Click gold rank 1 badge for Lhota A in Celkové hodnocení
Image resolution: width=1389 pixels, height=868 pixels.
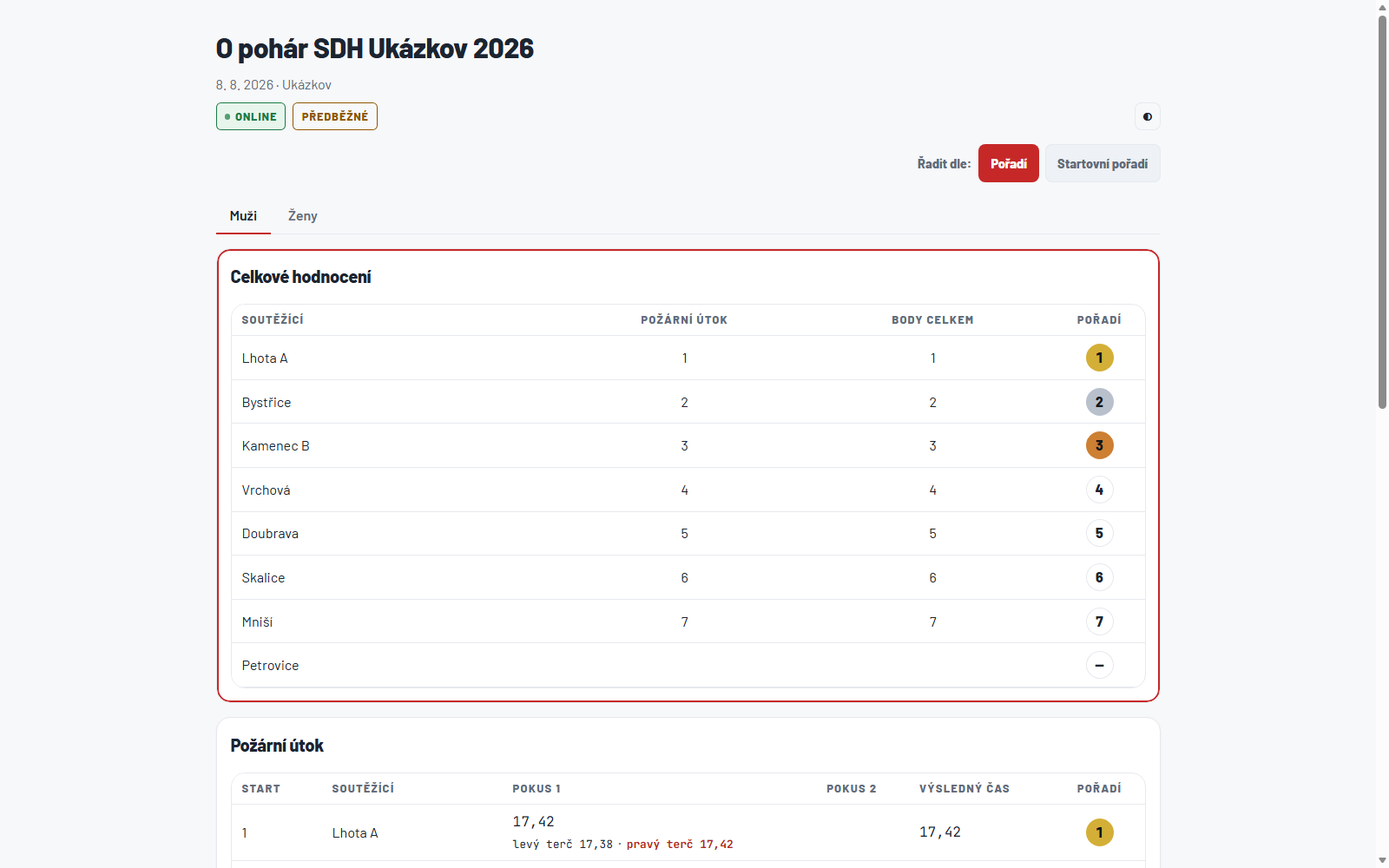[1099, 358]
